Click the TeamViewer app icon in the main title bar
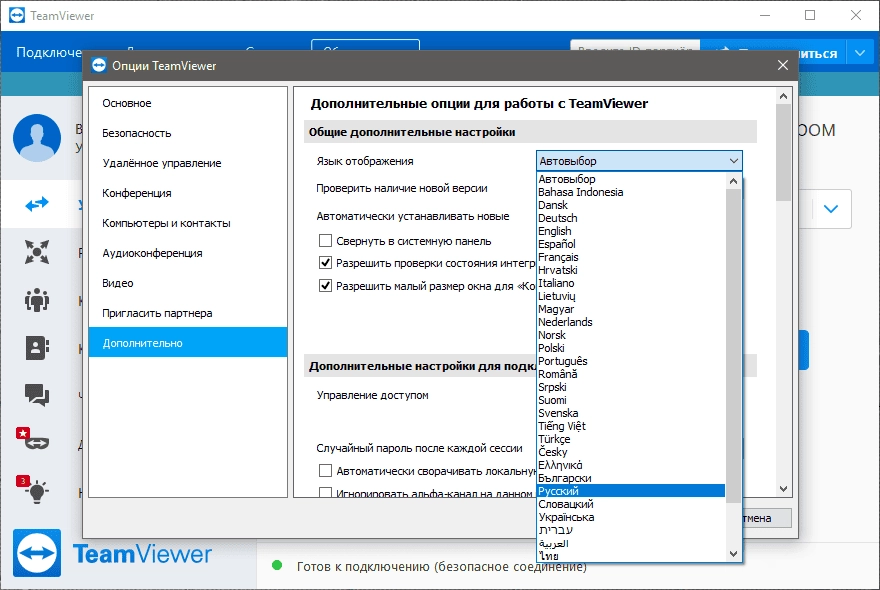880x590 pixels. [17, 15]
